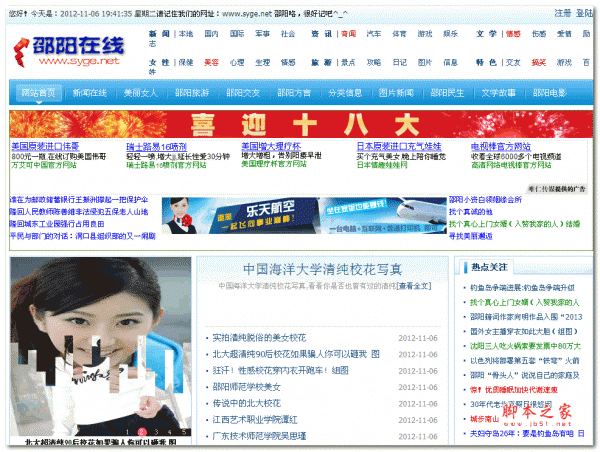Select slideshow page number 5

click(184, 432)
